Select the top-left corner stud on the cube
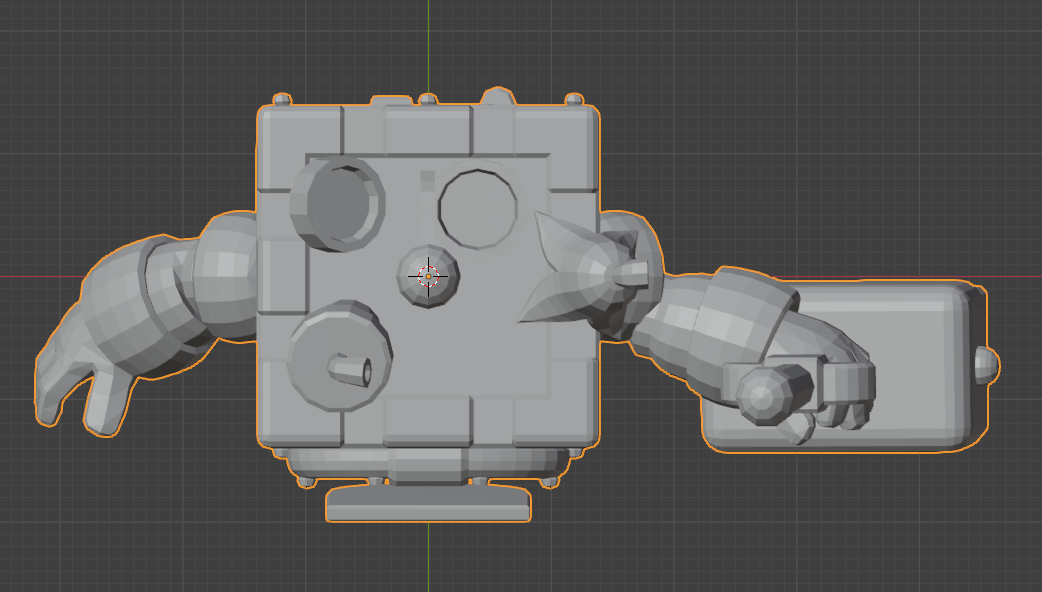This screenshot has height=592, width=1042. pyautogui.click(x=282, y=100)
